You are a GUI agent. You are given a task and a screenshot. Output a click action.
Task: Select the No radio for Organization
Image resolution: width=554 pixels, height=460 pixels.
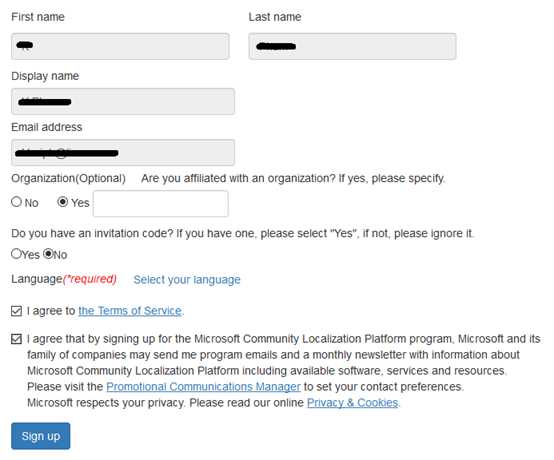coord(16,202)
